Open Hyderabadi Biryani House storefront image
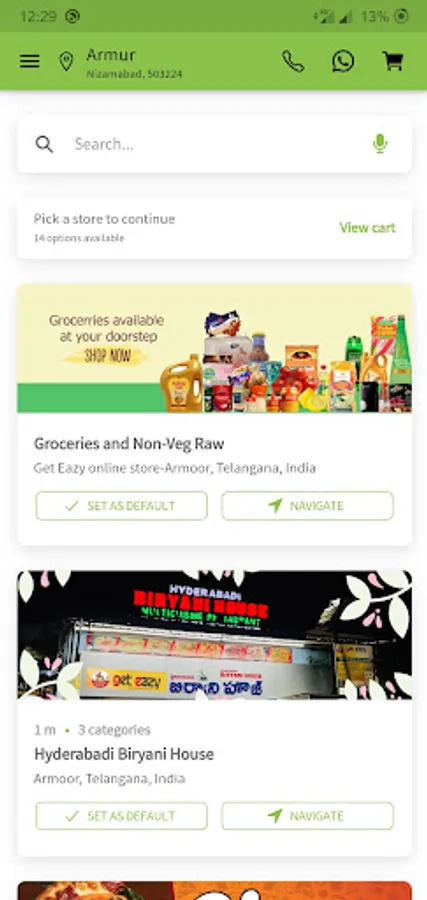The height and width of the screenshot is (900, 427). point(214,635)
